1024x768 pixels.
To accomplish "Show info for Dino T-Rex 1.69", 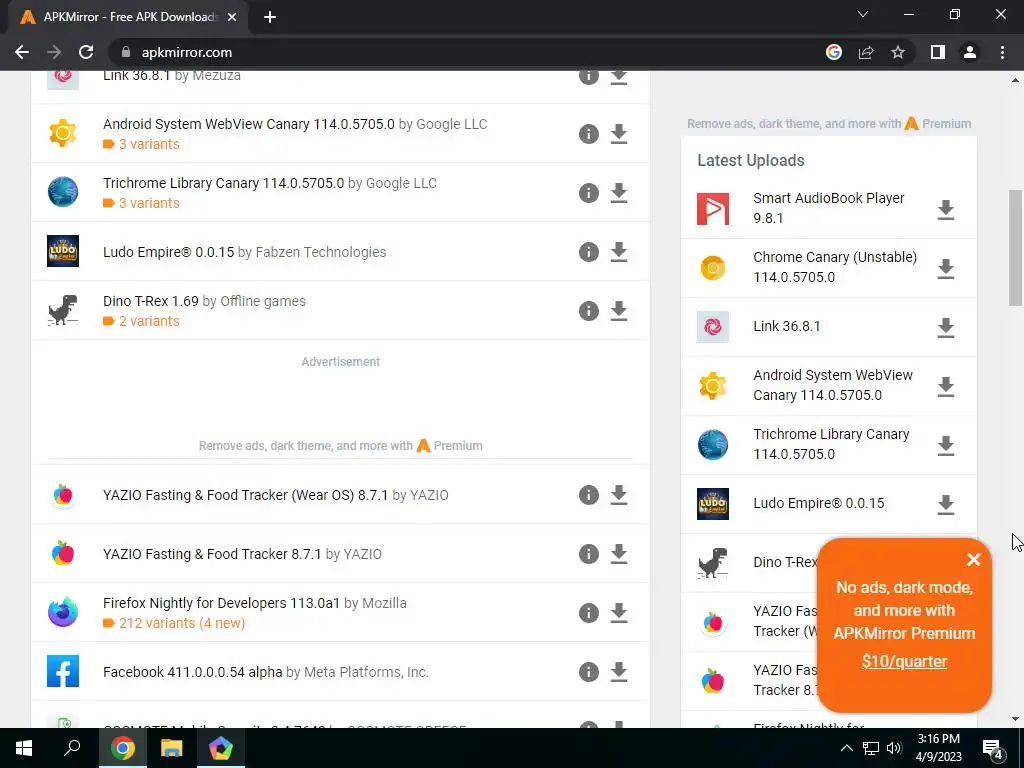I will pyautogui.click(x=588, y=311).
